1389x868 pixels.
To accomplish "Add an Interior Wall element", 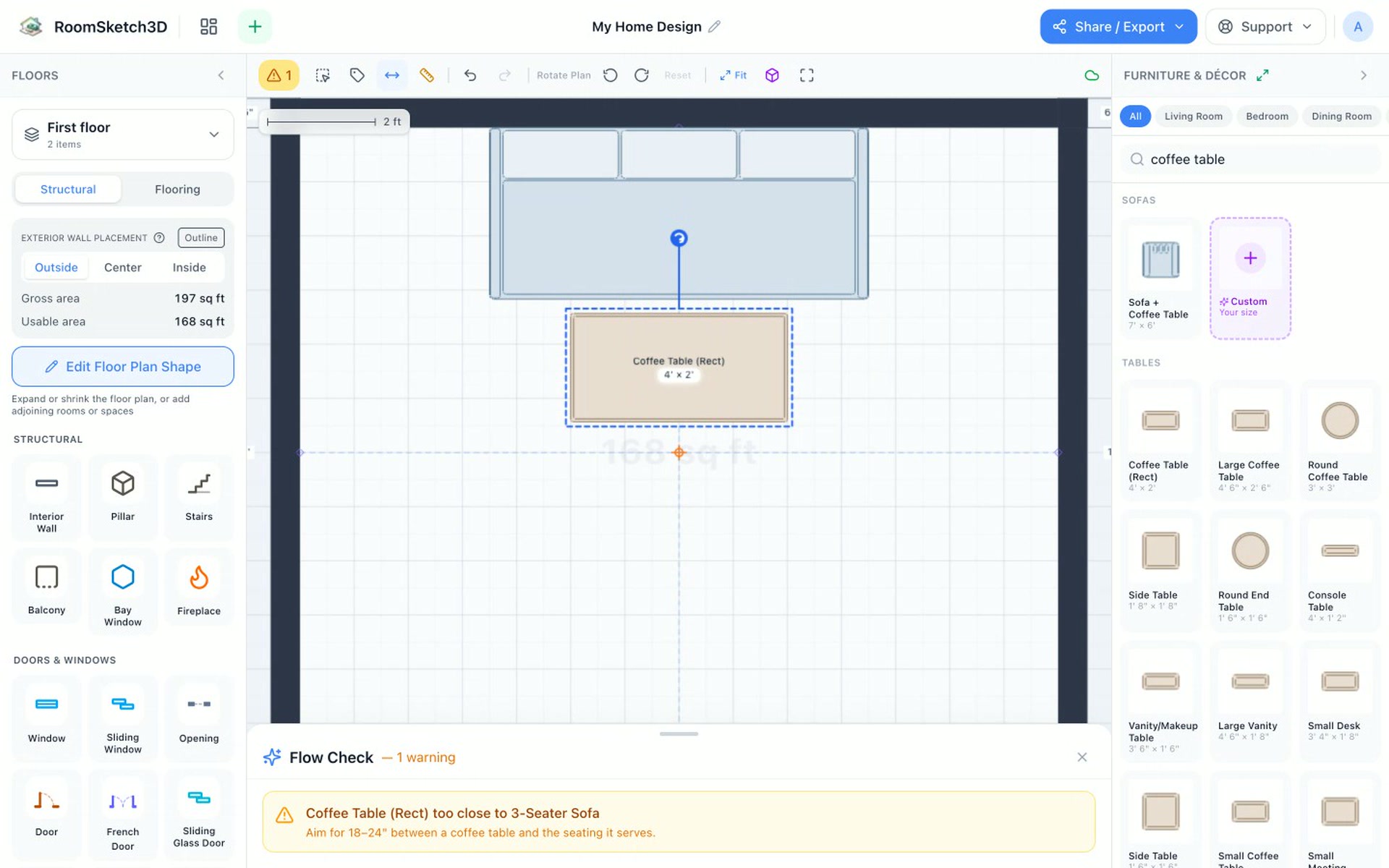I will coord(46,498).
